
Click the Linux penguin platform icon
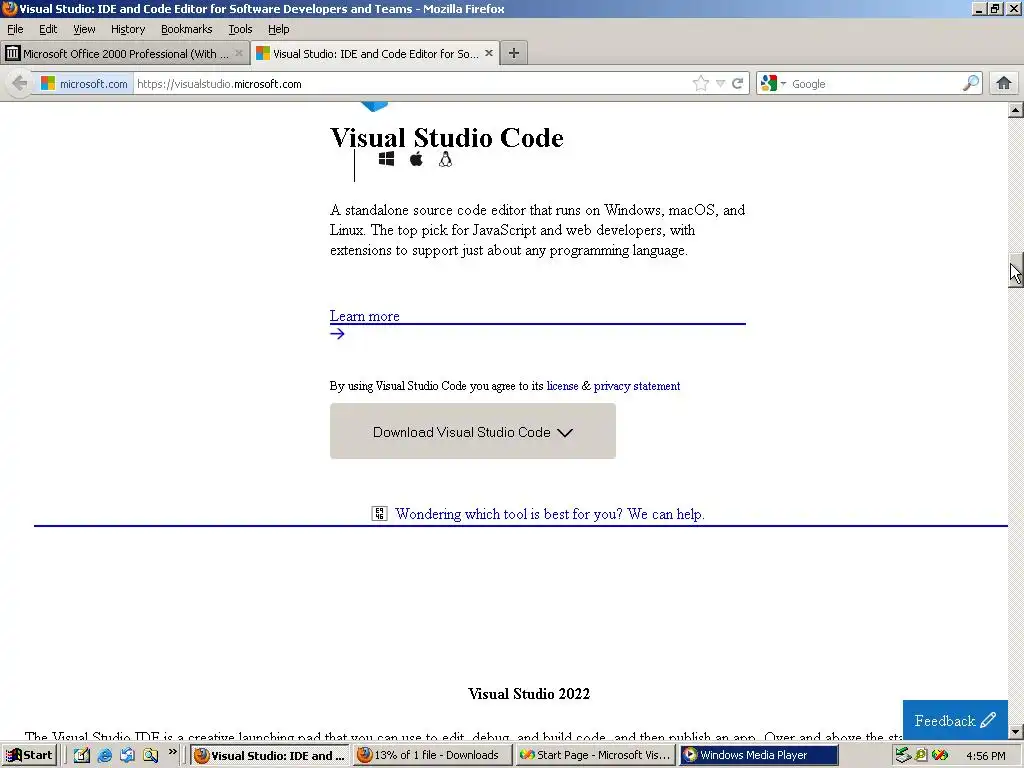(x=445, y=159)
